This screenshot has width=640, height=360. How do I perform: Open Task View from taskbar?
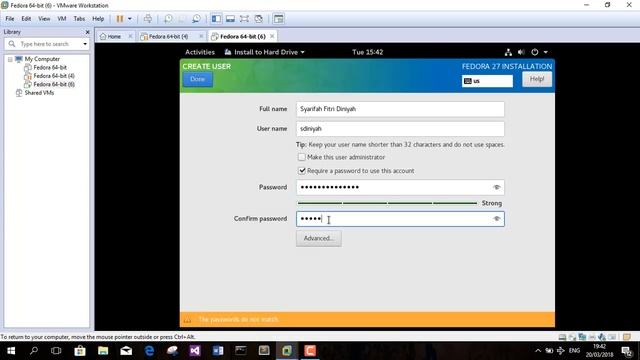pos(56,351)
